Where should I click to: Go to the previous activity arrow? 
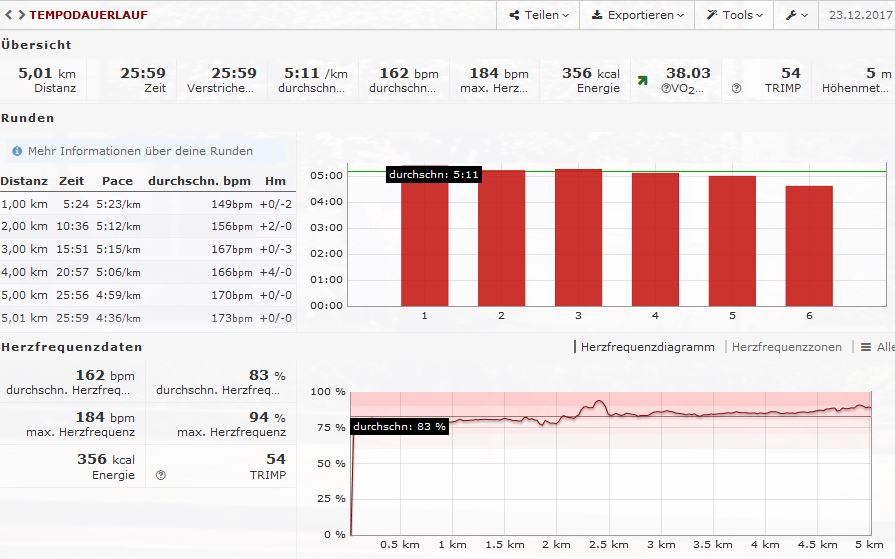pos(8,15)
